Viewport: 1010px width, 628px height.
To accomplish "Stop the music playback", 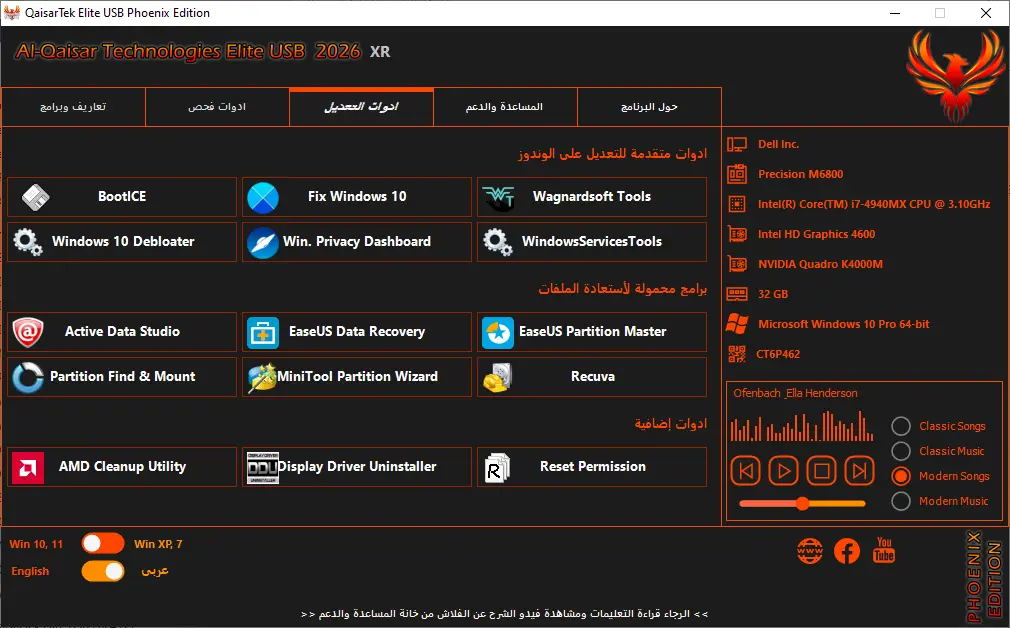I will 821,471.
